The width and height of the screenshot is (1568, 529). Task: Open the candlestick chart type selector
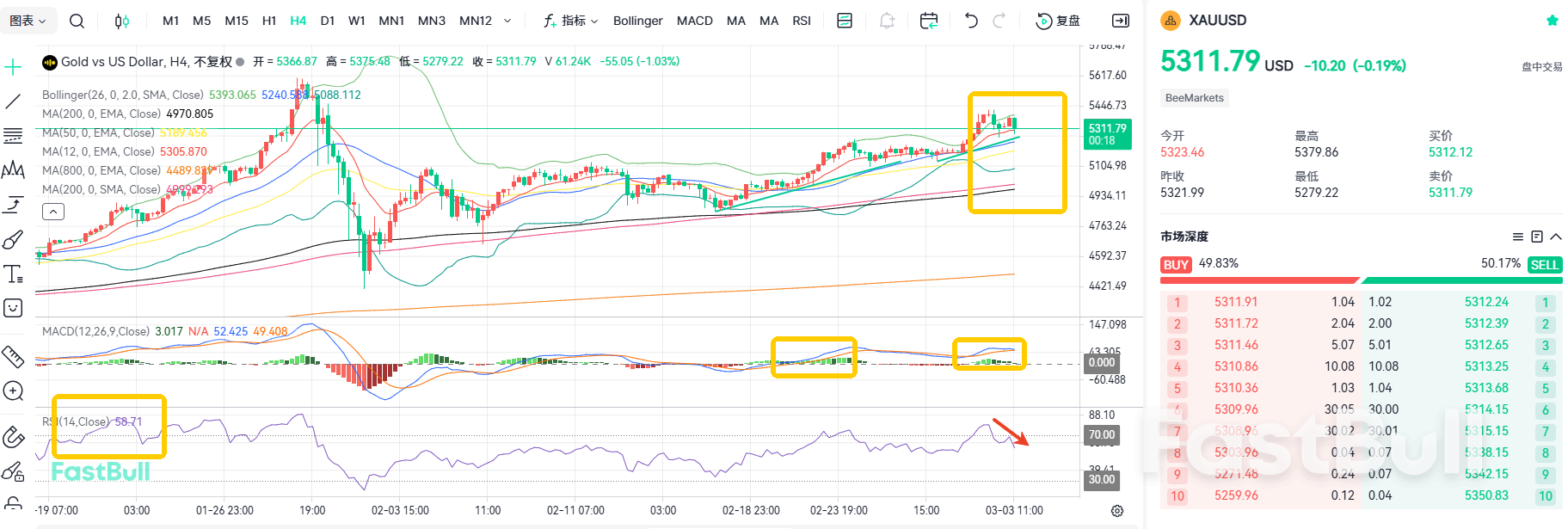click(122, 21)
